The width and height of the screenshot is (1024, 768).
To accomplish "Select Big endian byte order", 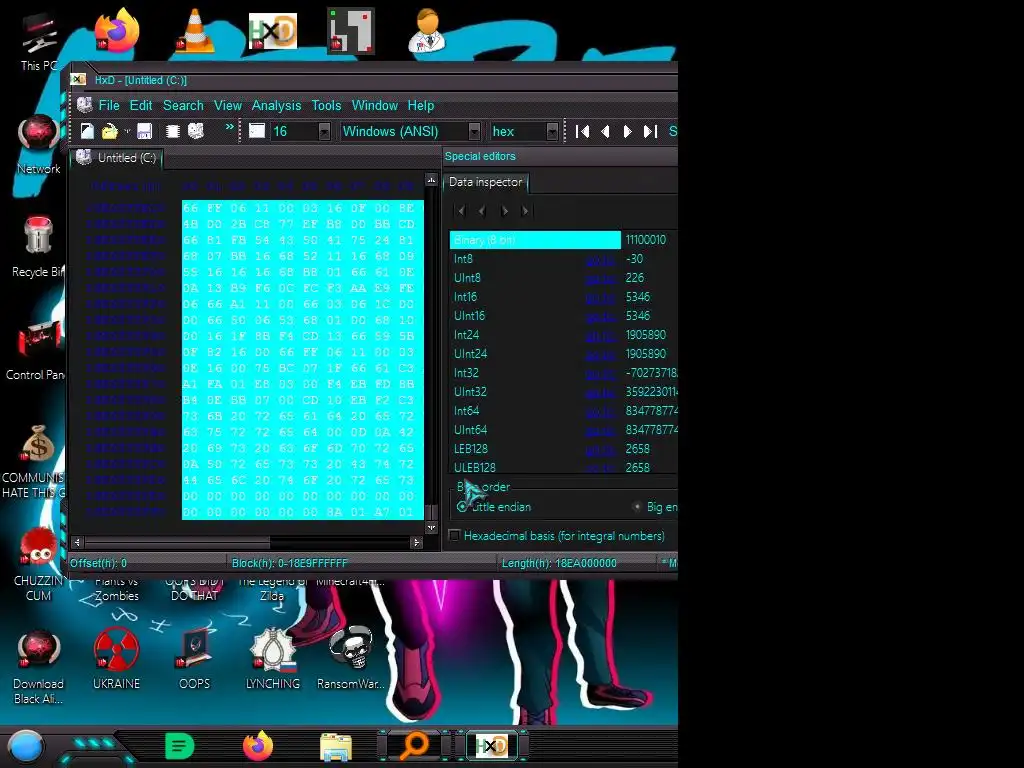I will pos(654,507).
